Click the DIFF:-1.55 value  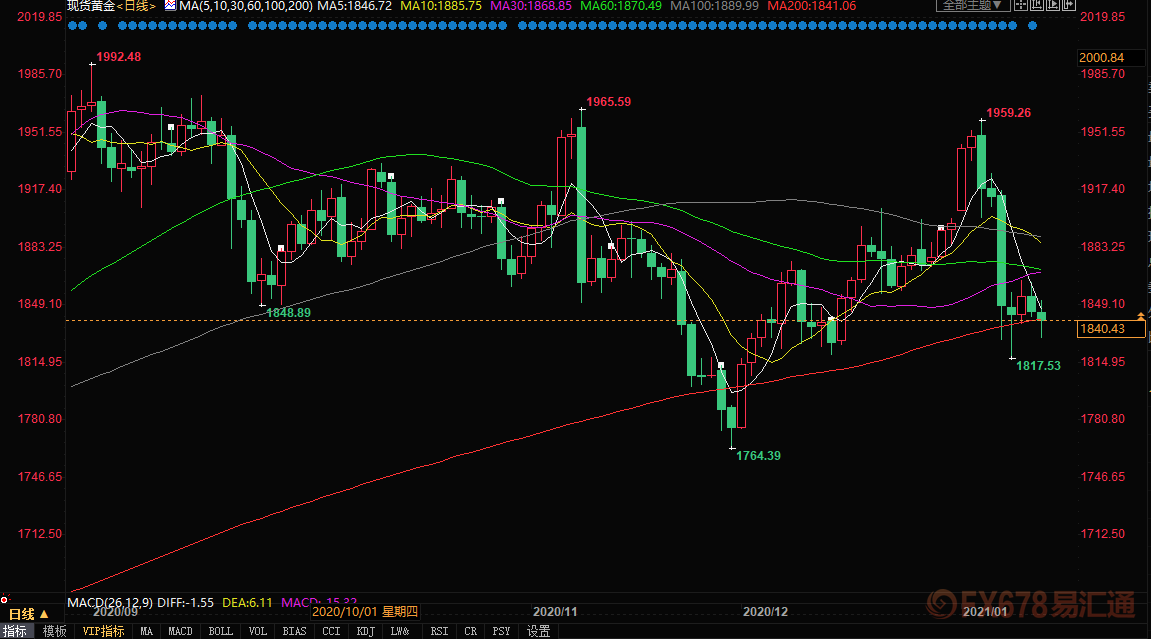[x=185, y=602]
